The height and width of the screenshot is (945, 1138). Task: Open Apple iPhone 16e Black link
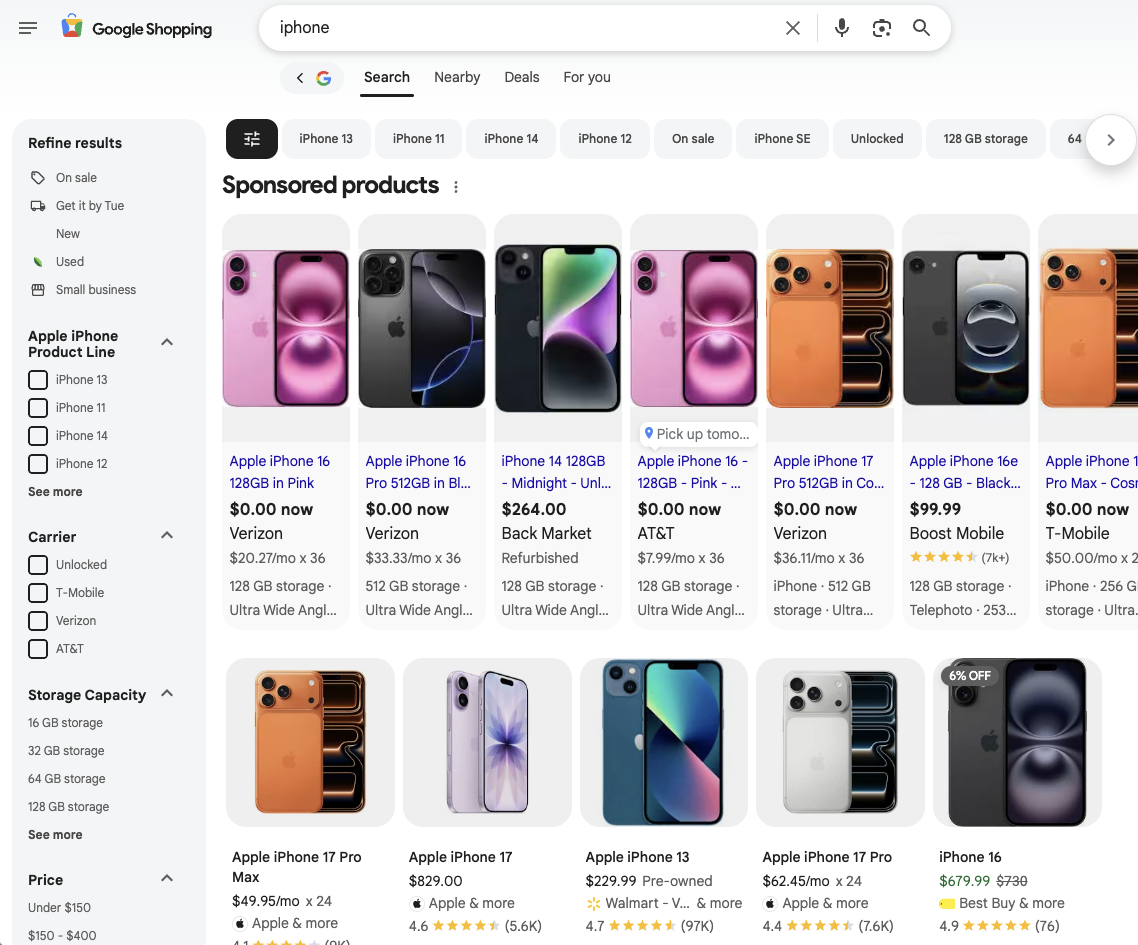[965, 472]
